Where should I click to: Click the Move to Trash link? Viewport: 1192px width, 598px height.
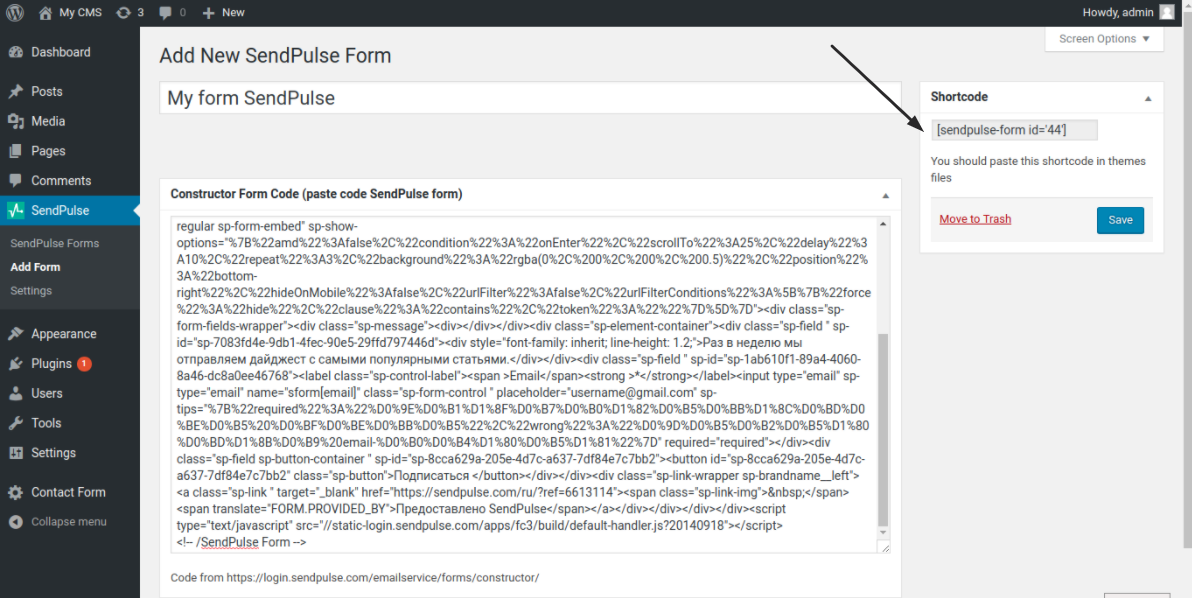pos(975,219)
